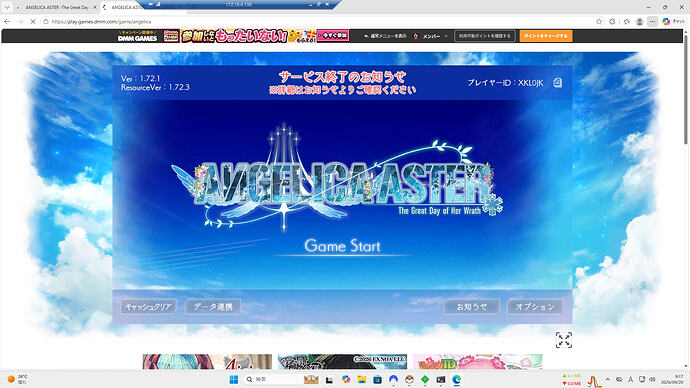This screenshot has height=388, width=690.
Task: Open the green diamond app in taskbar
Action: tap(425, 379)
